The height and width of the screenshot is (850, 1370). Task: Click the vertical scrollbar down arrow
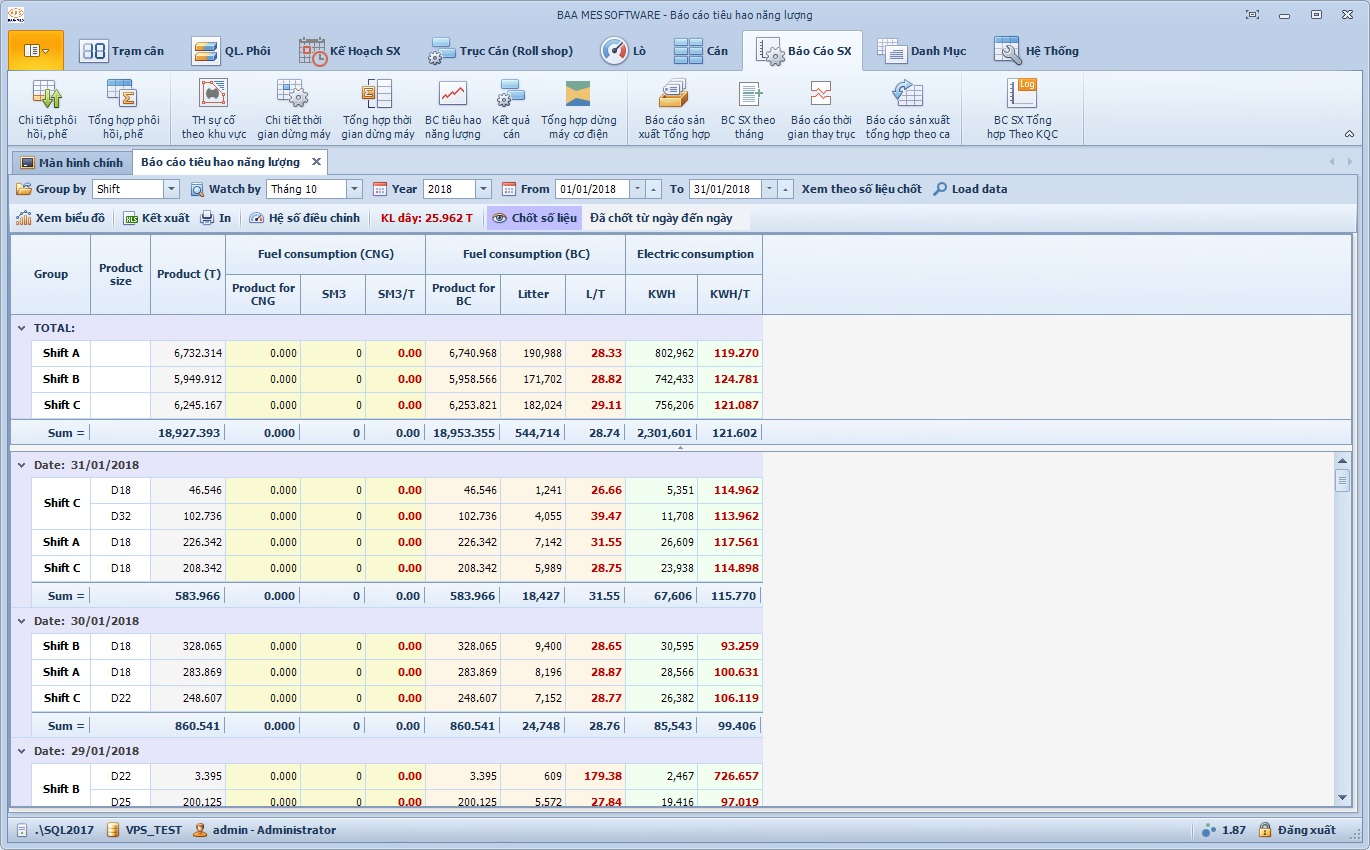1342,797
